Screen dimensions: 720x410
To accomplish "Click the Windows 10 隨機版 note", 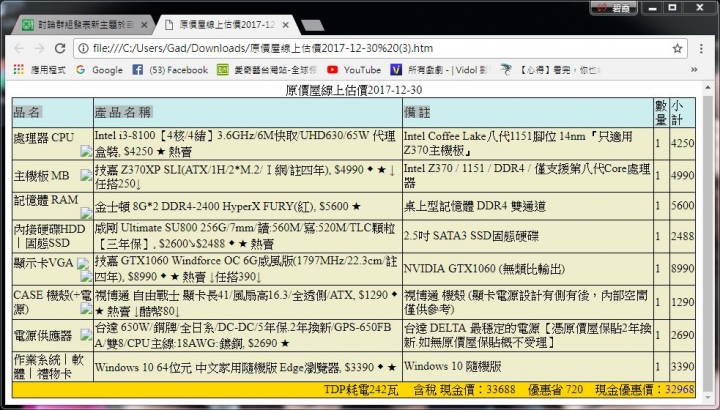I will 452,366.
